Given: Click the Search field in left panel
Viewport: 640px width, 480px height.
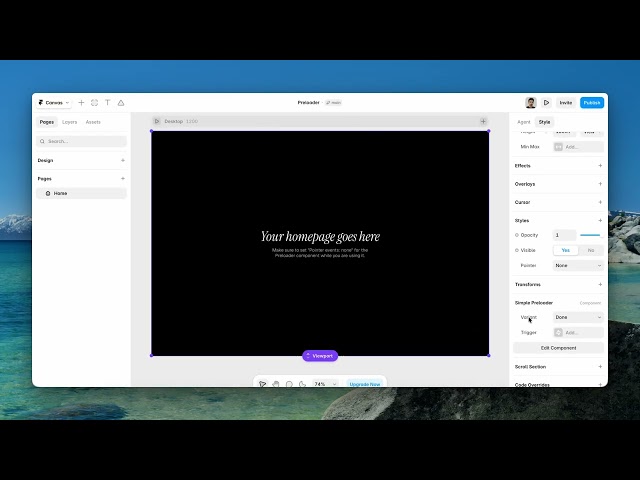Looking at the screenshot, I should pyautogui.click(x=81, y=141).
